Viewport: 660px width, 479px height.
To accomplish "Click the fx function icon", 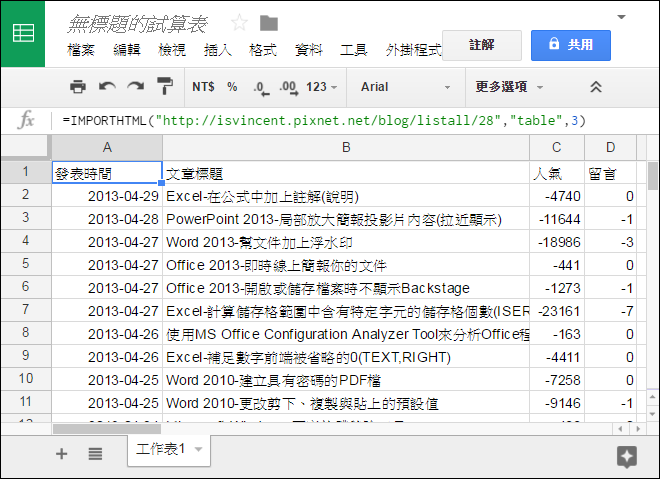I will [26, 120].
